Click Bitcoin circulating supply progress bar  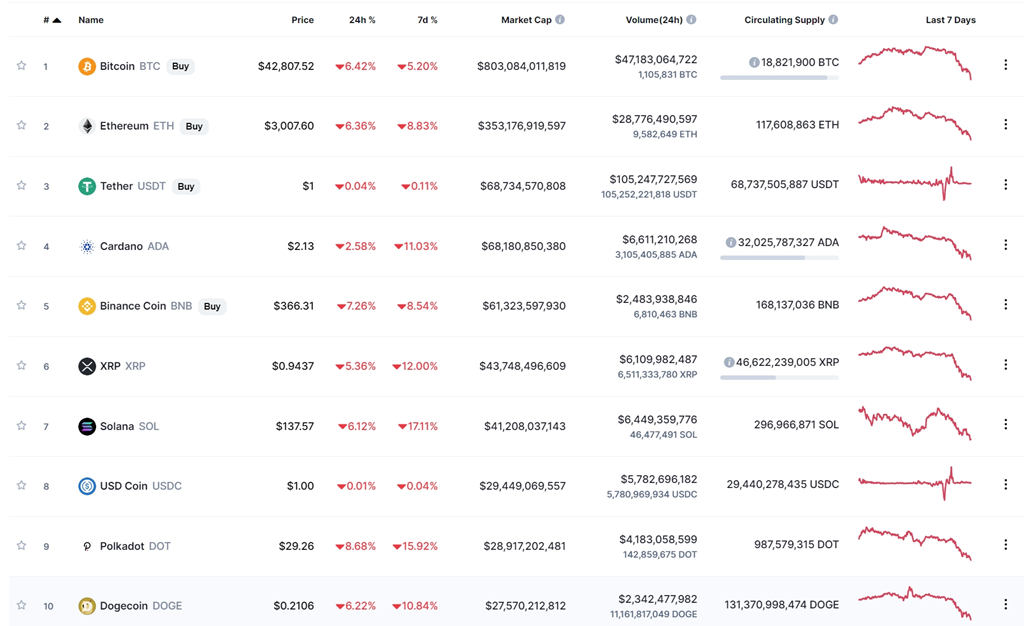coord(779,77)
